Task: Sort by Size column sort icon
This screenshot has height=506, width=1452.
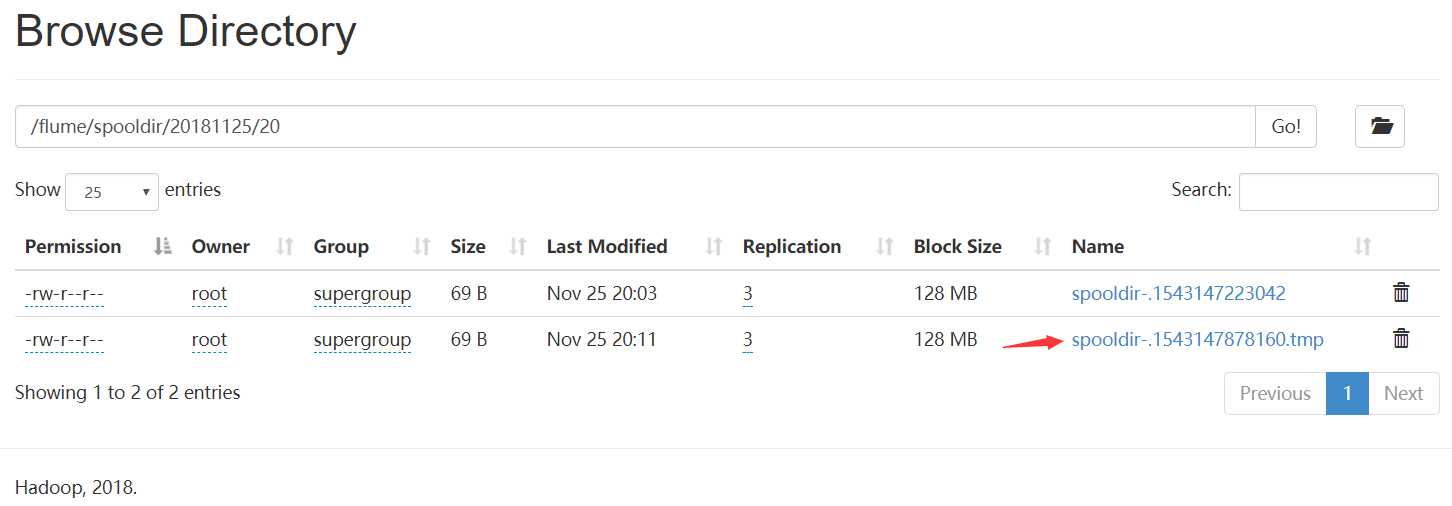Action: coord(518,246)
